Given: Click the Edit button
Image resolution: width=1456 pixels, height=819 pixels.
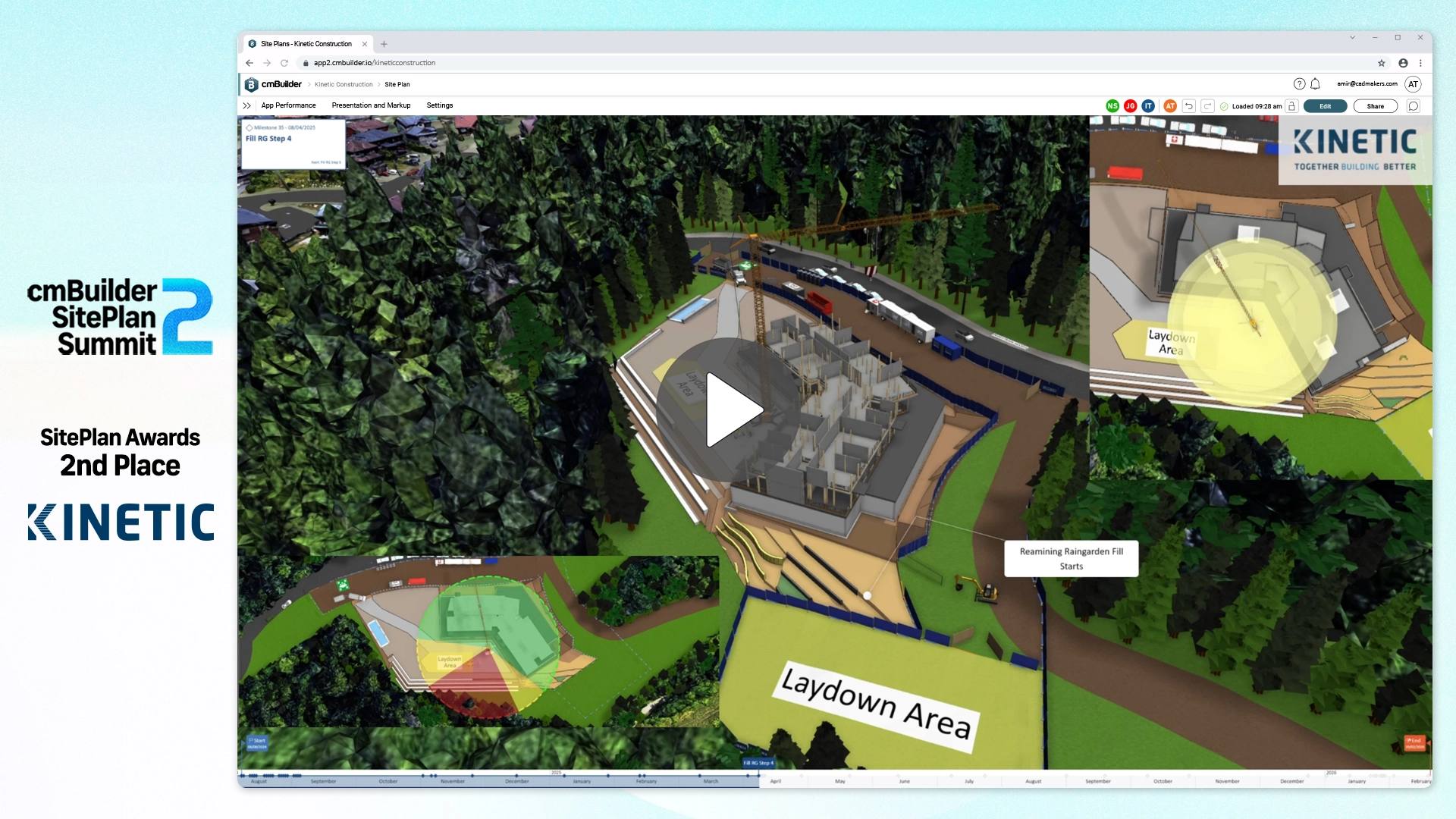Looking at the screenshot, I should click(1325, 106).
